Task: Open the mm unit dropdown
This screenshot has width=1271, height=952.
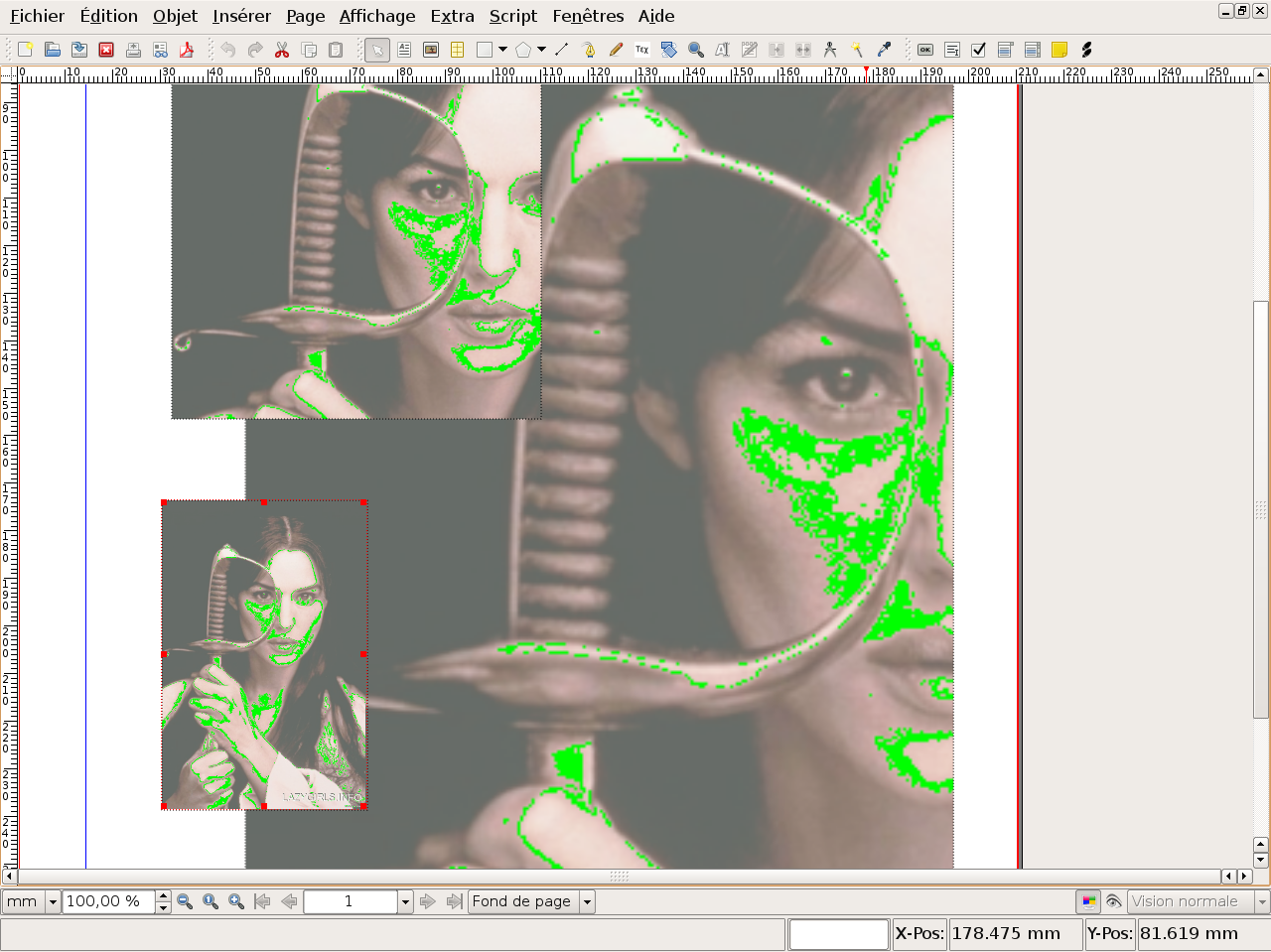Action: [53, 901]
